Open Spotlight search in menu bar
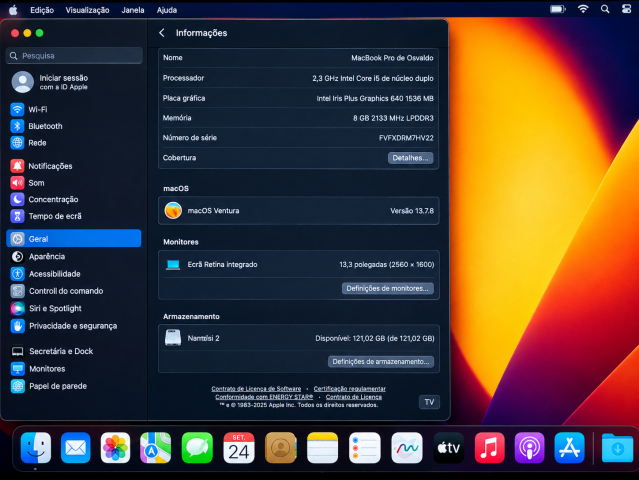639x480 pixels. click(x=605, y=9)
